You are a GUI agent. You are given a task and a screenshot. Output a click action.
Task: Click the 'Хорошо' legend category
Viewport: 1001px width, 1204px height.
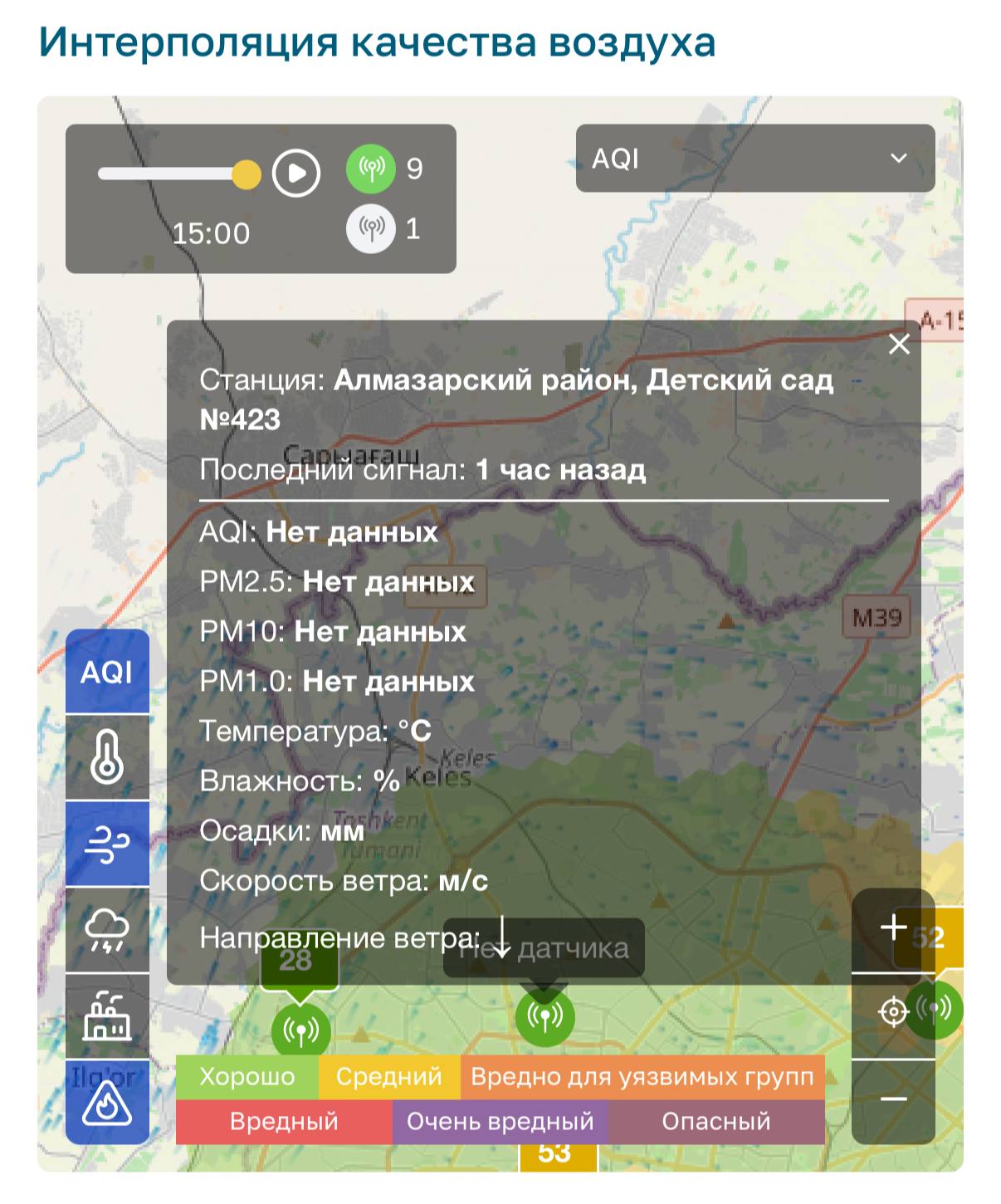pyautogui.click(x=247, y=1077)
